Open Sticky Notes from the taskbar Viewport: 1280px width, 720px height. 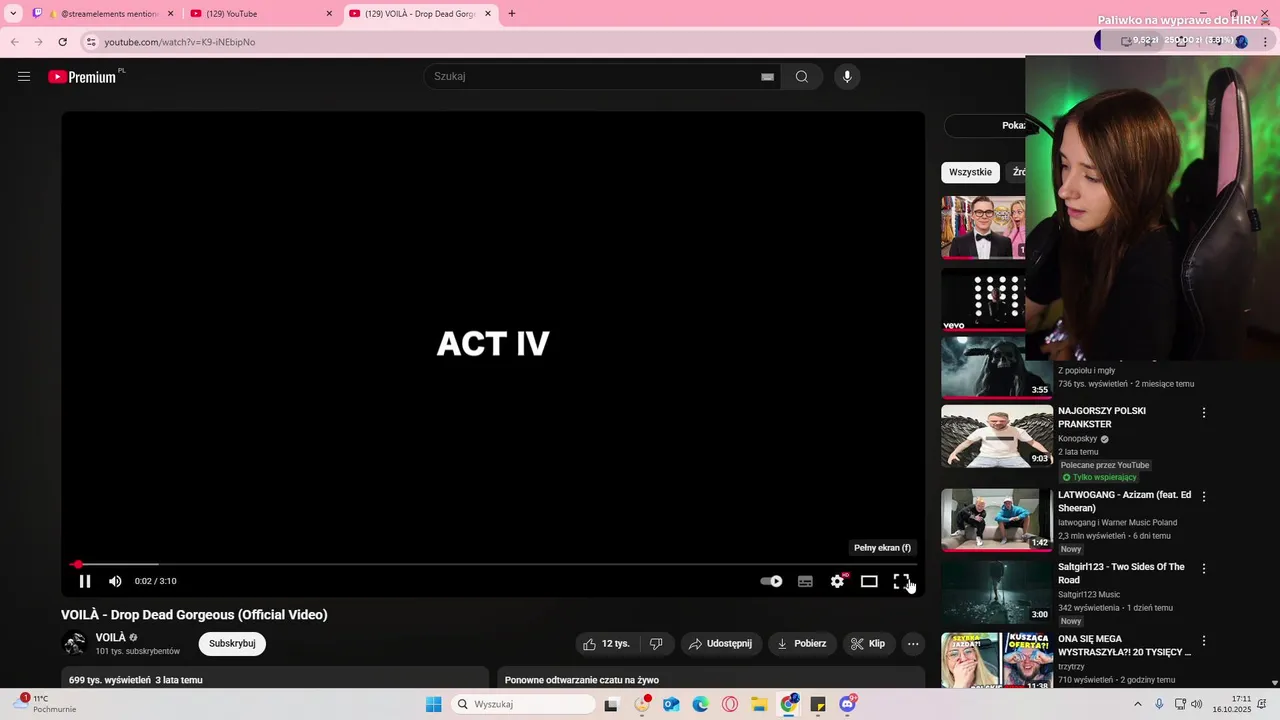click(x=818, y=704)
